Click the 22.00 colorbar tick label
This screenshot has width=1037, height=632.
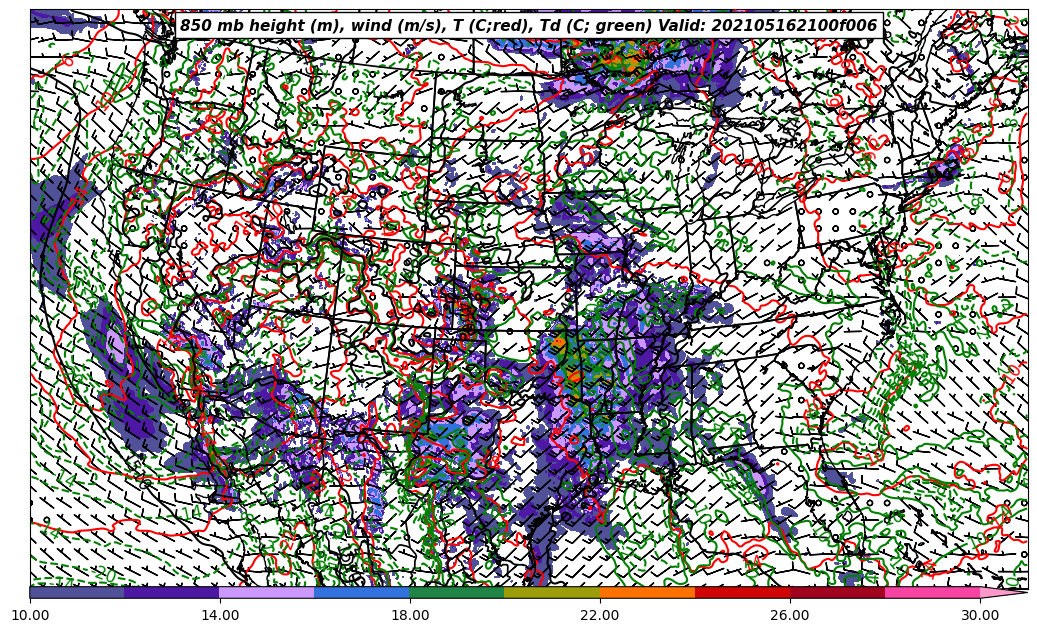click(x=600, y=616)
